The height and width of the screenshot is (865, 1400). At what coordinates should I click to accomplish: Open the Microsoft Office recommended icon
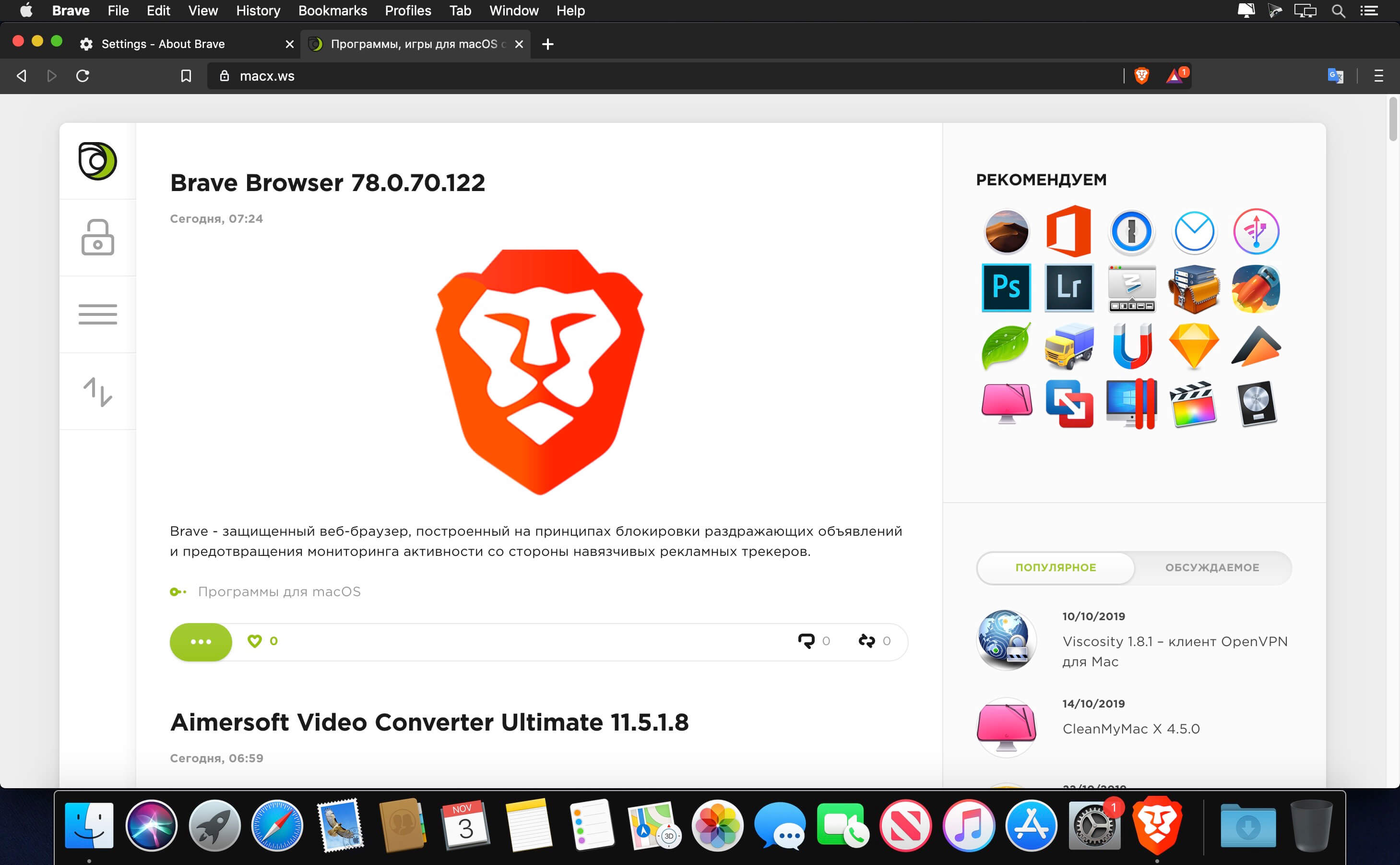[x=1069, y=231]
